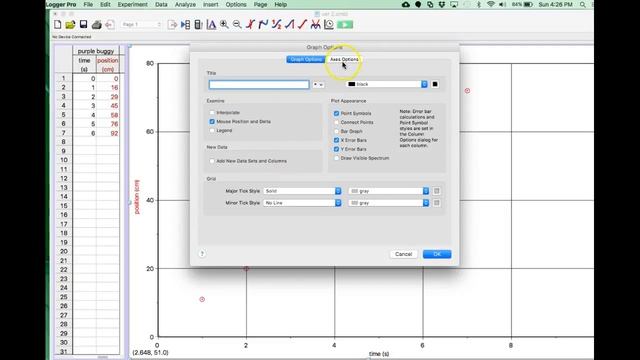Click the black title color swatch

[435, 84]
